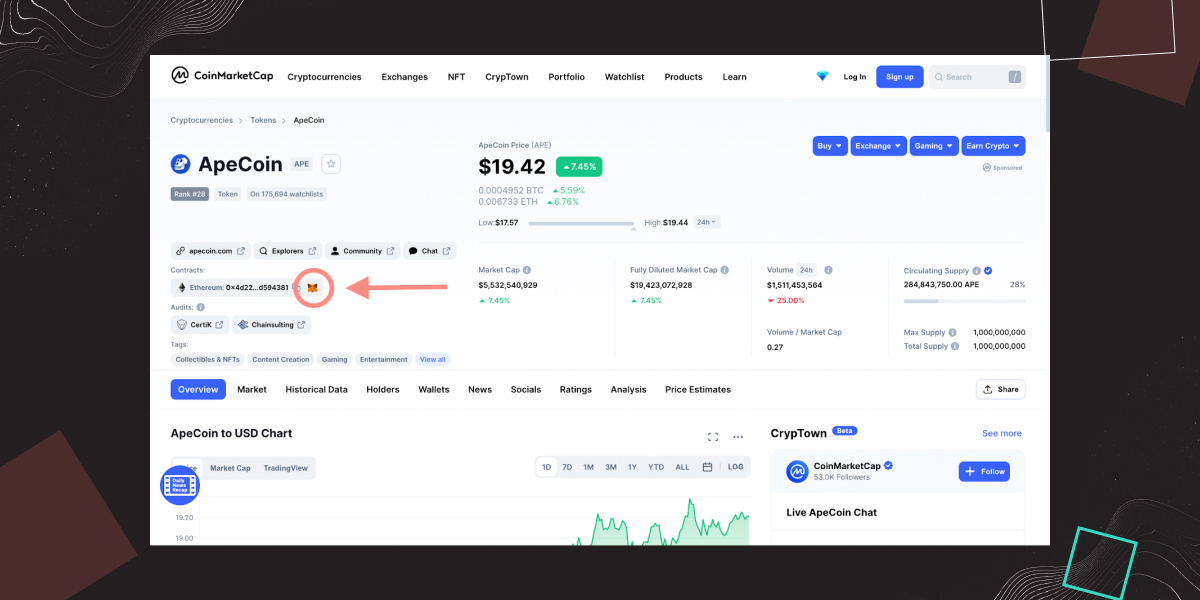Viewport: 1200px width, 600px height.
Task: Click Log In
Action: [855, 77]
